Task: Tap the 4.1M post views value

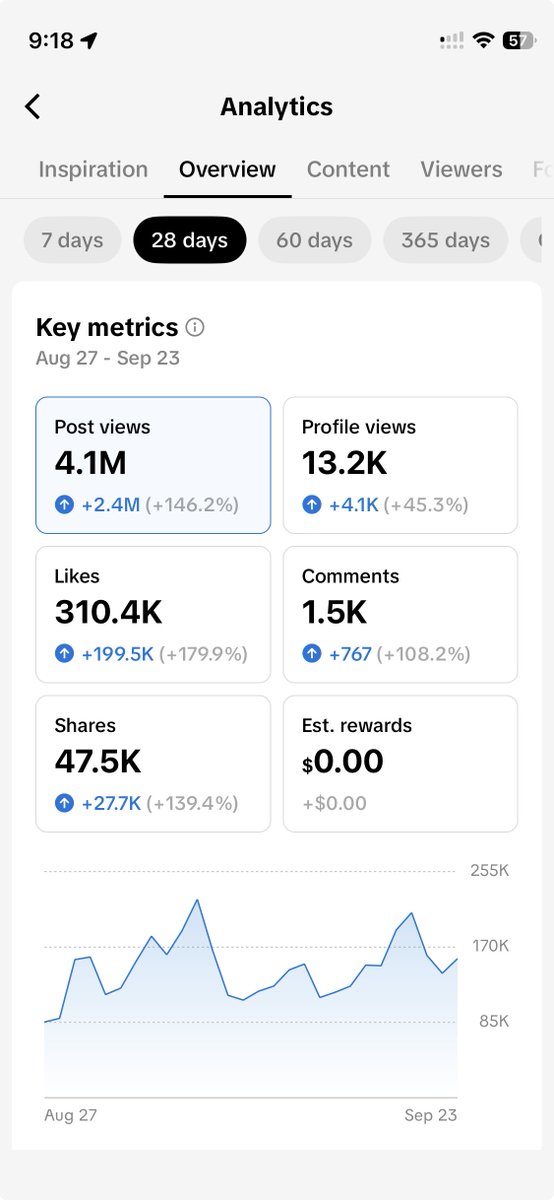Action: (x=91, y=463)
